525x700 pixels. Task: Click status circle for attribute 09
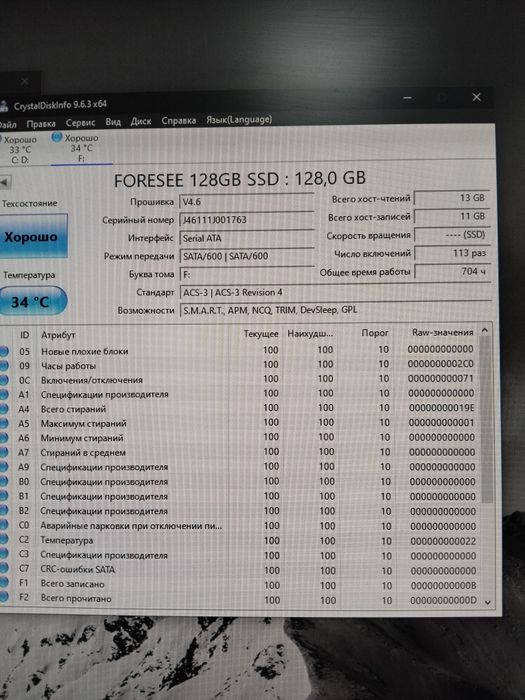point(4,366)
